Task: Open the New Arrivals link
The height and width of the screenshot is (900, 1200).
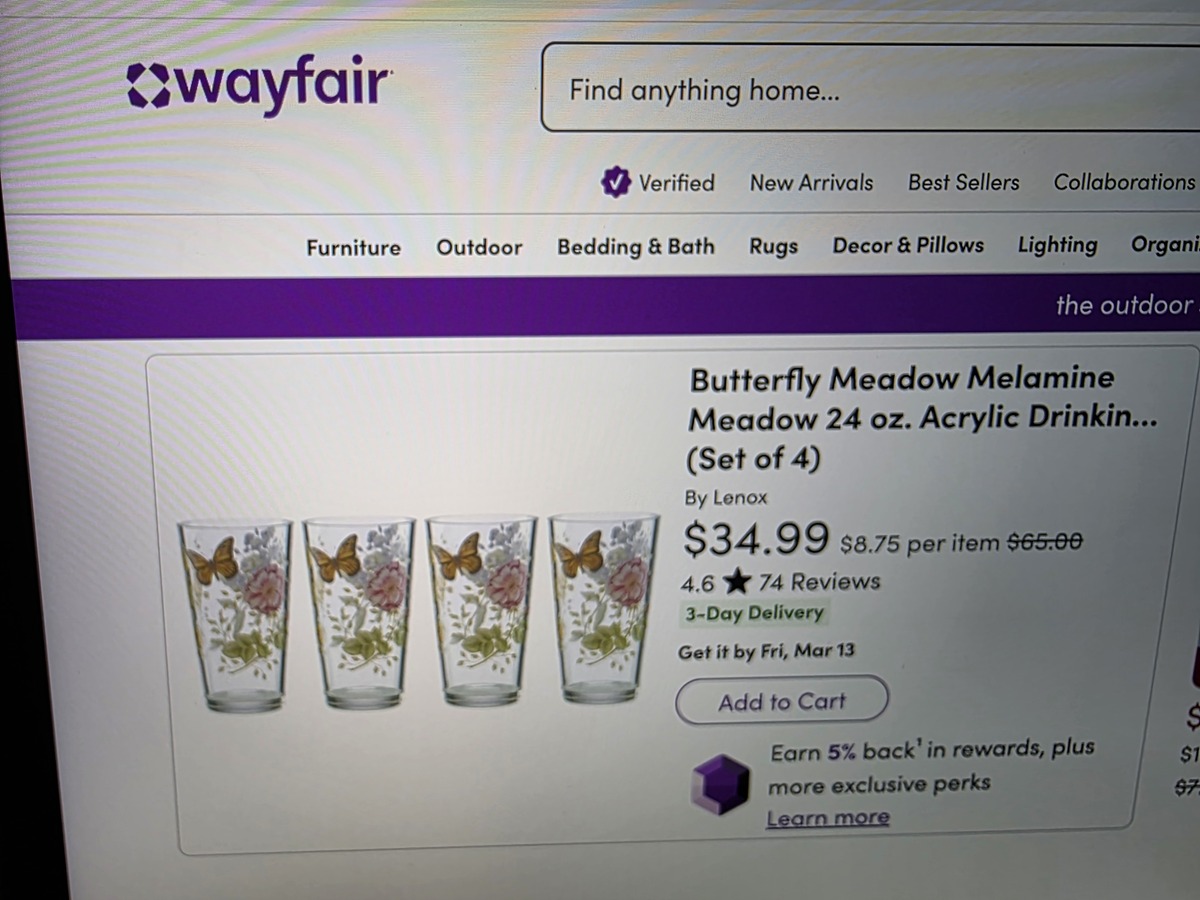Action: (811, 183)
